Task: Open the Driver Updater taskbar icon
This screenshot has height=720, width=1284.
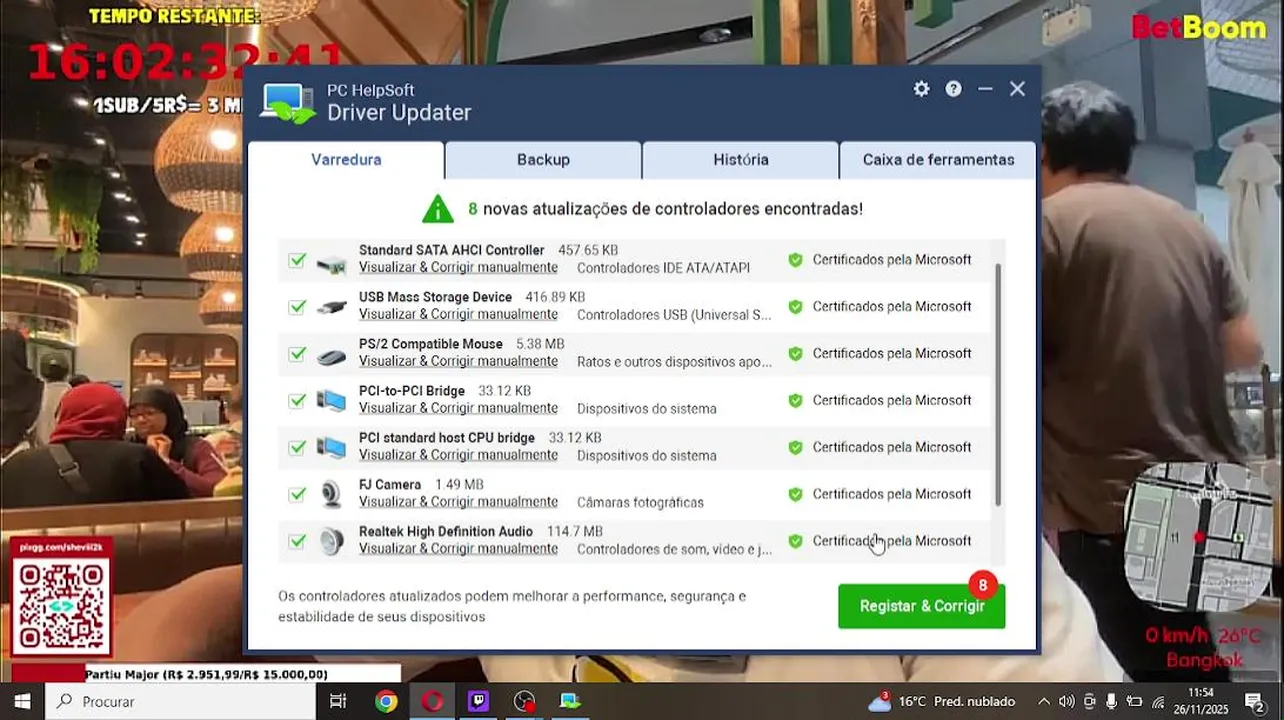Action: click(570, 701)
